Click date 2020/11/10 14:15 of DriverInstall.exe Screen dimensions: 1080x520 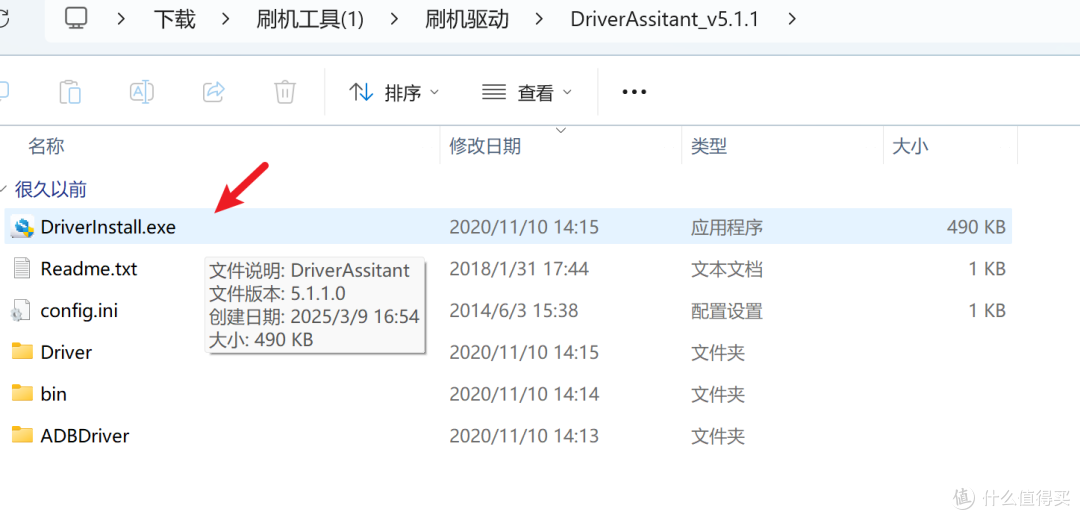click(x=523, y=227)
